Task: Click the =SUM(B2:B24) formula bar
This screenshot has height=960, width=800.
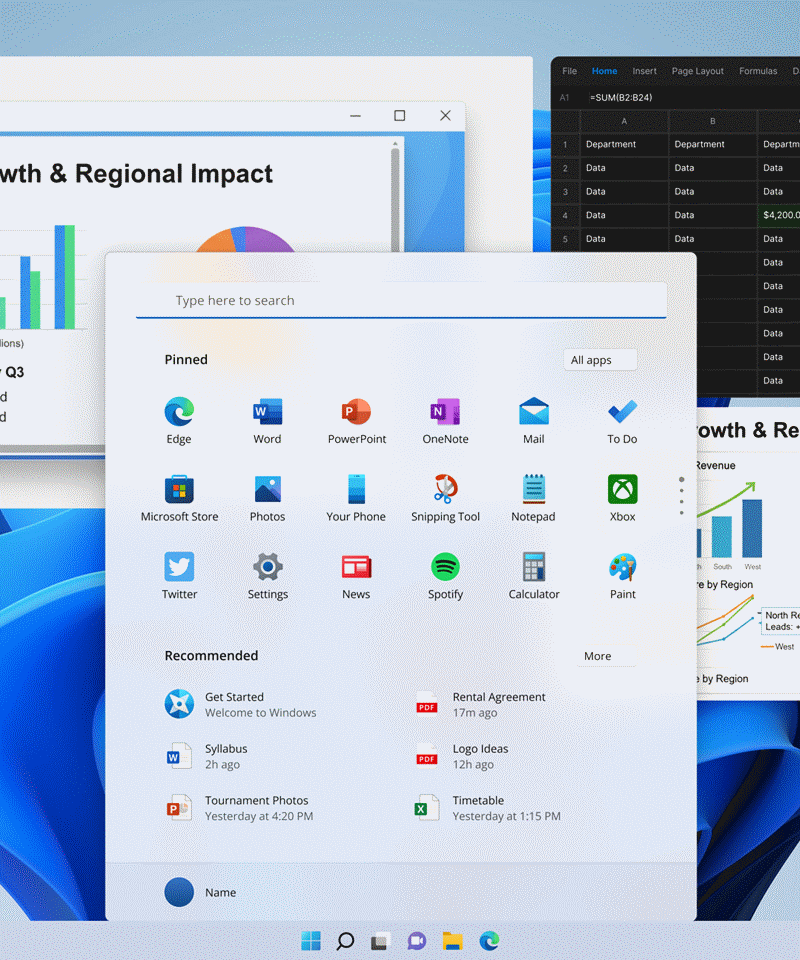Action: (690, 97)
